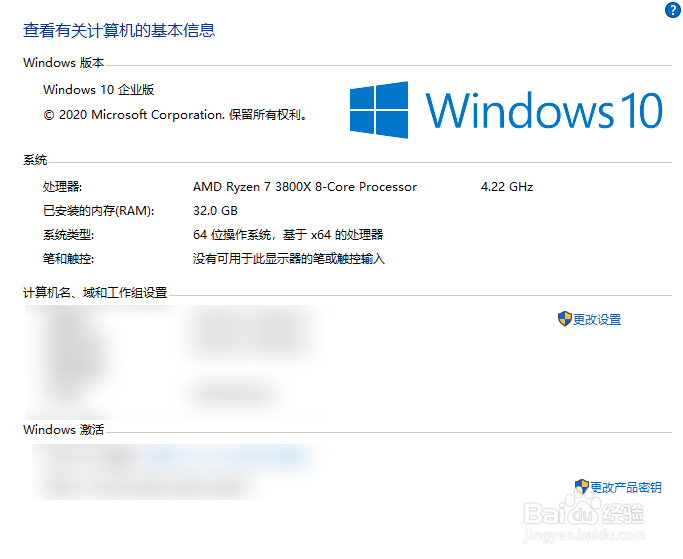
Task: Click the Windows 10 企业版 edition text
Action: click(x=99, y=90)
